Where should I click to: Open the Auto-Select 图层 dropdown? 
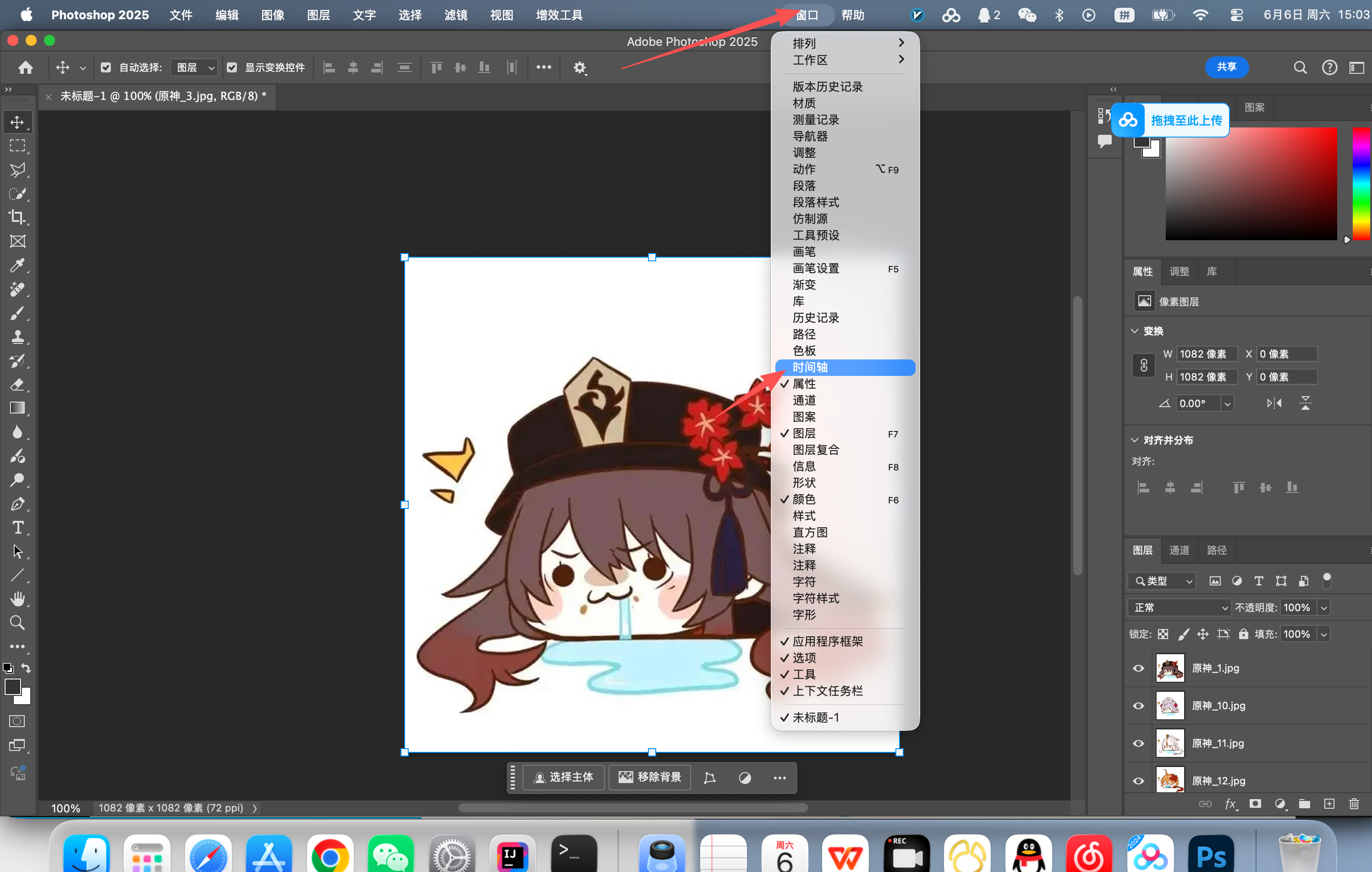(x=195, y=67)
